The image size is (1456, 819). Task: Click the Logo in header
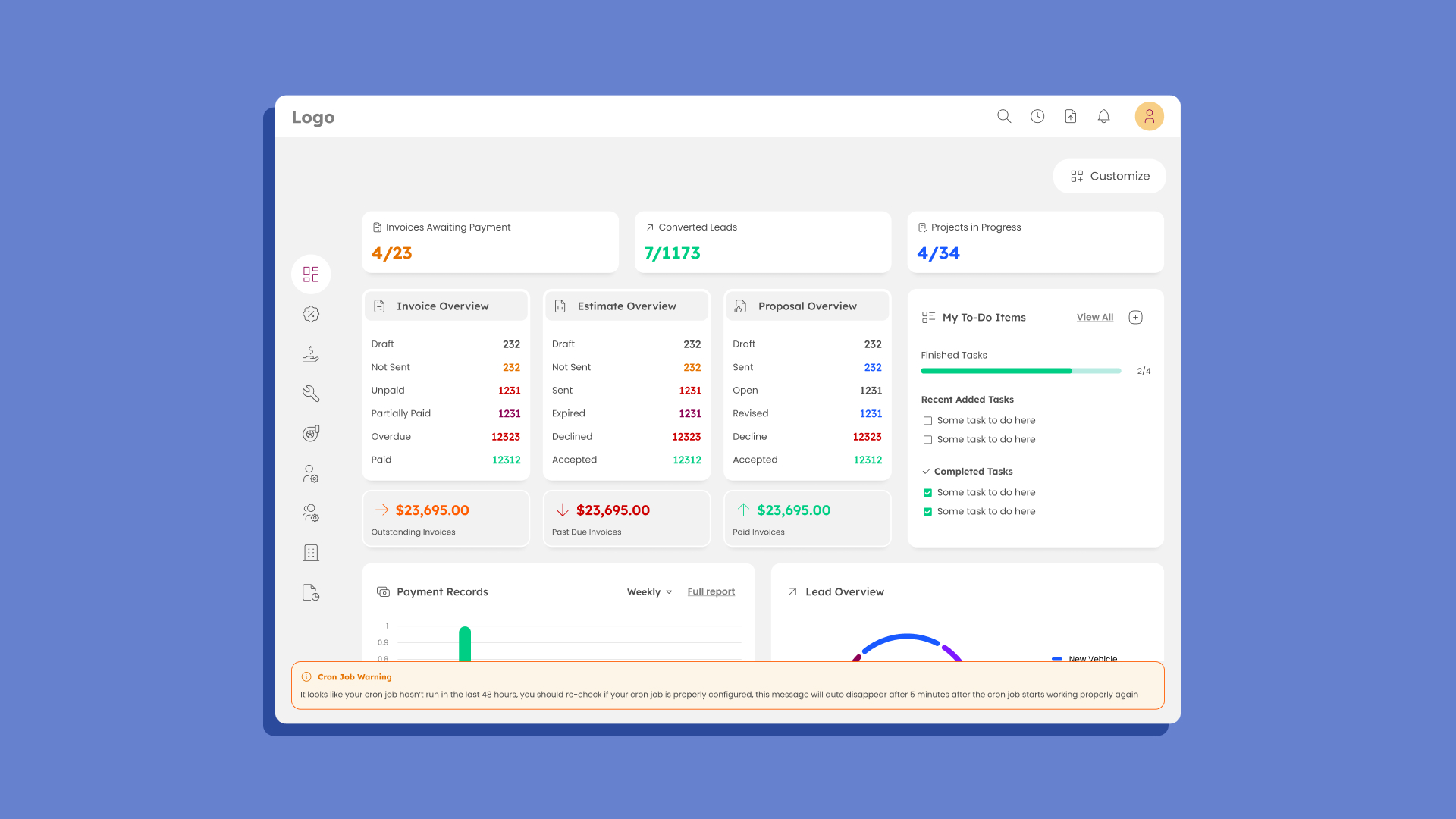[x=313, y=117]
